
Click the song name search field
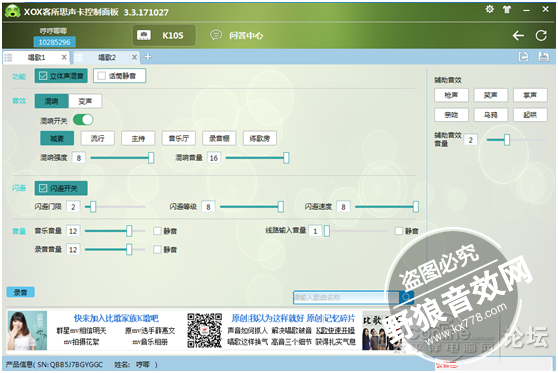(x=346, y=297)
